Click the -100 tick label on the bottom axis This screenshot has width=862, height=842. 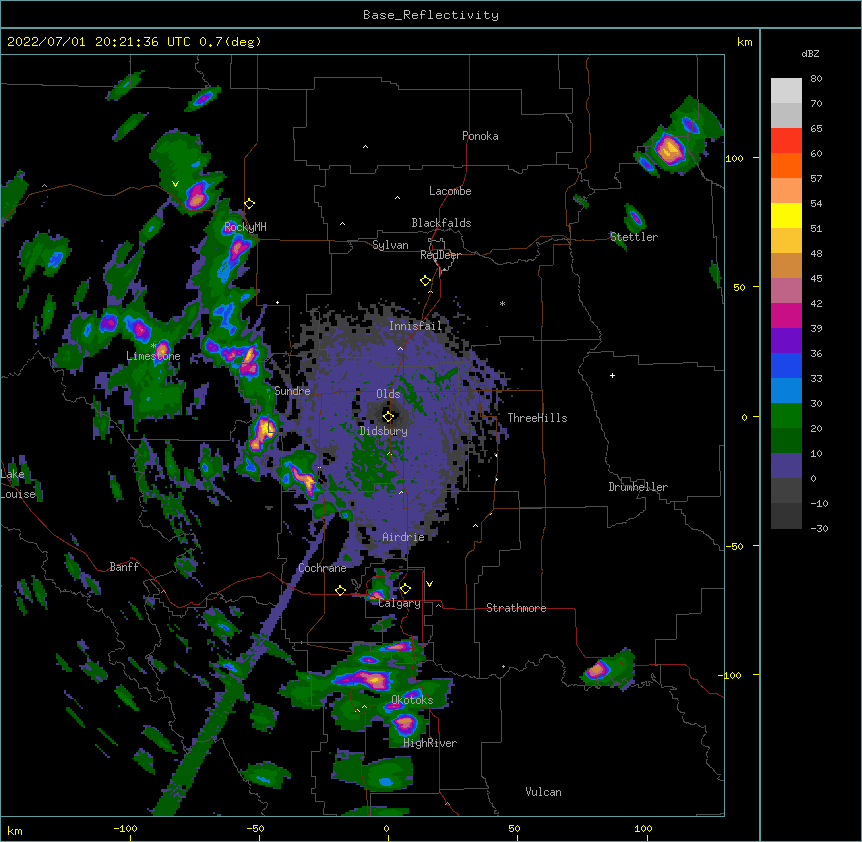(125, 828)
